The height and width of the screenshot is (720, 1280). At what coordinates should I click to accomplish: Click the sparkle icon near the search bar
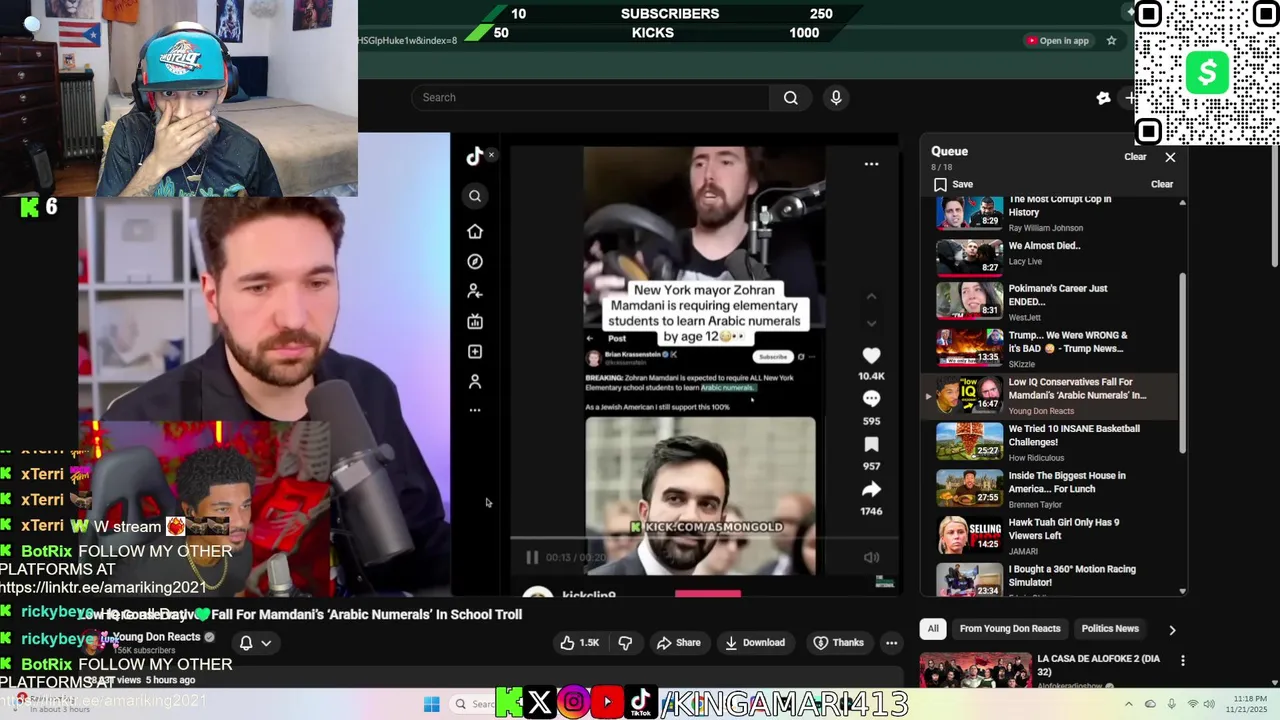[x=1103, y=98]
